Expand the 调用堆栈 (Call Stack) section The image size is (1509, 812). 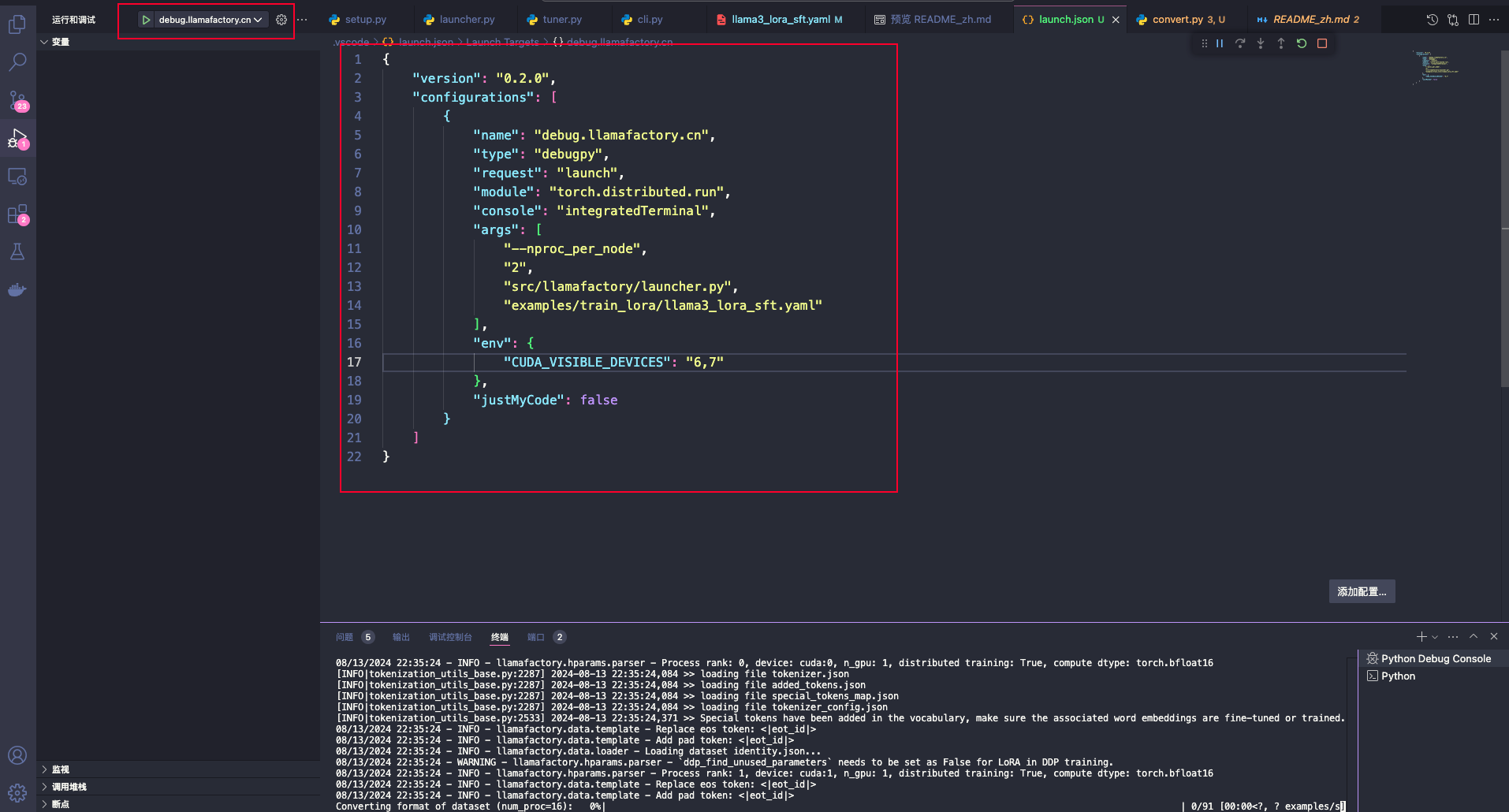[x=69, y=787]
